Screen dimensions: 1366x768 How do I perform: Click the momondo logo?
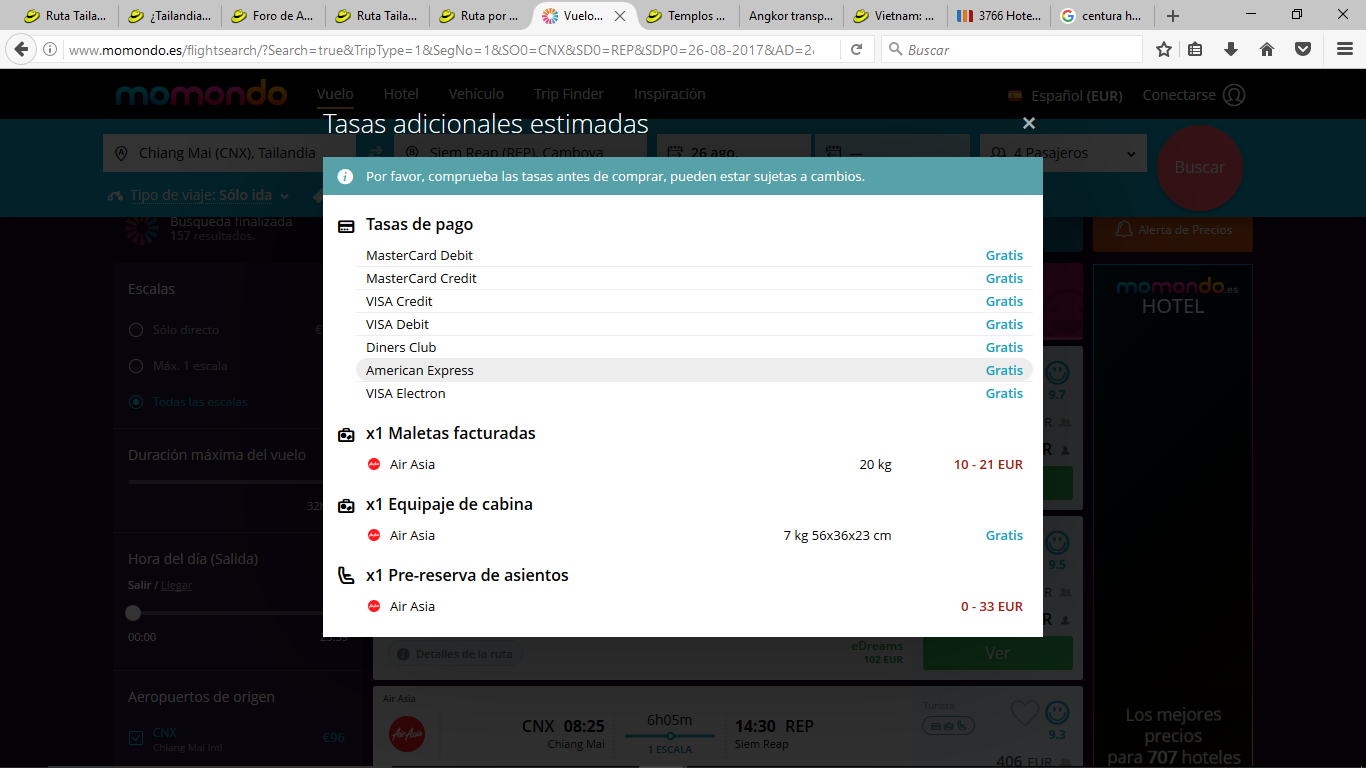click(201, 94)
